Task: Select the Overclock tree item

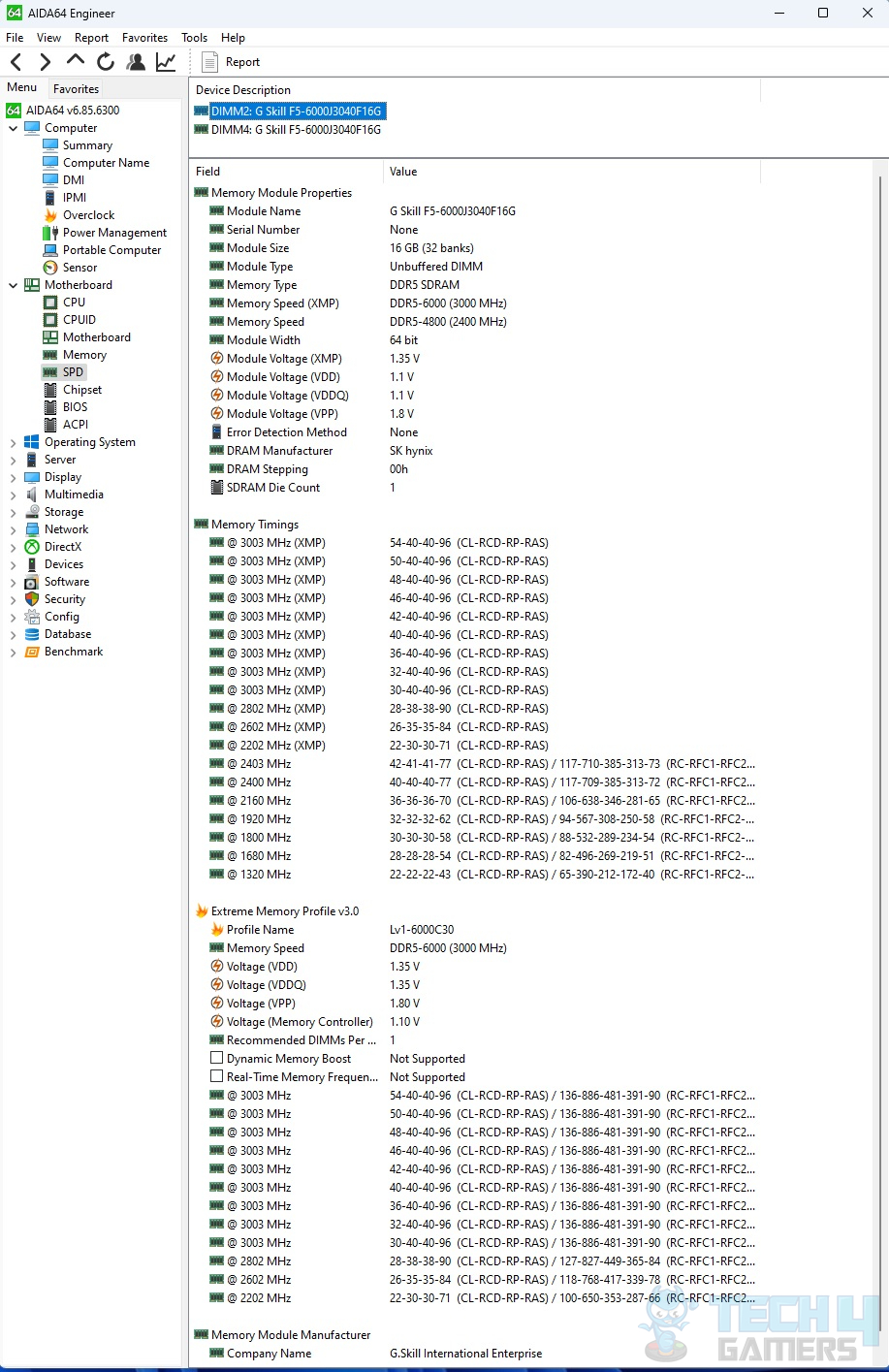Action: click(x=88, y=215)
